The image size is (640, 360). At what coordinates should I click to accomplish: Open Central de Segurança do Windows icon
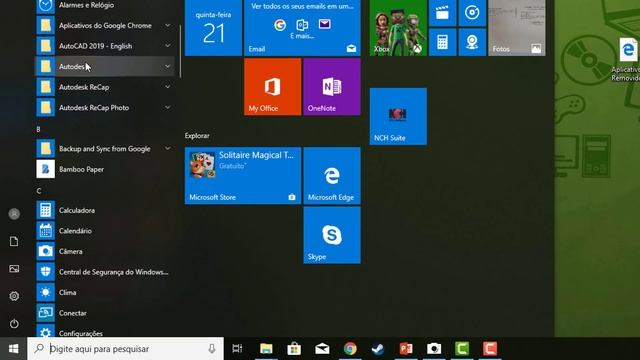pyautogui.click(x=45, y=272)
